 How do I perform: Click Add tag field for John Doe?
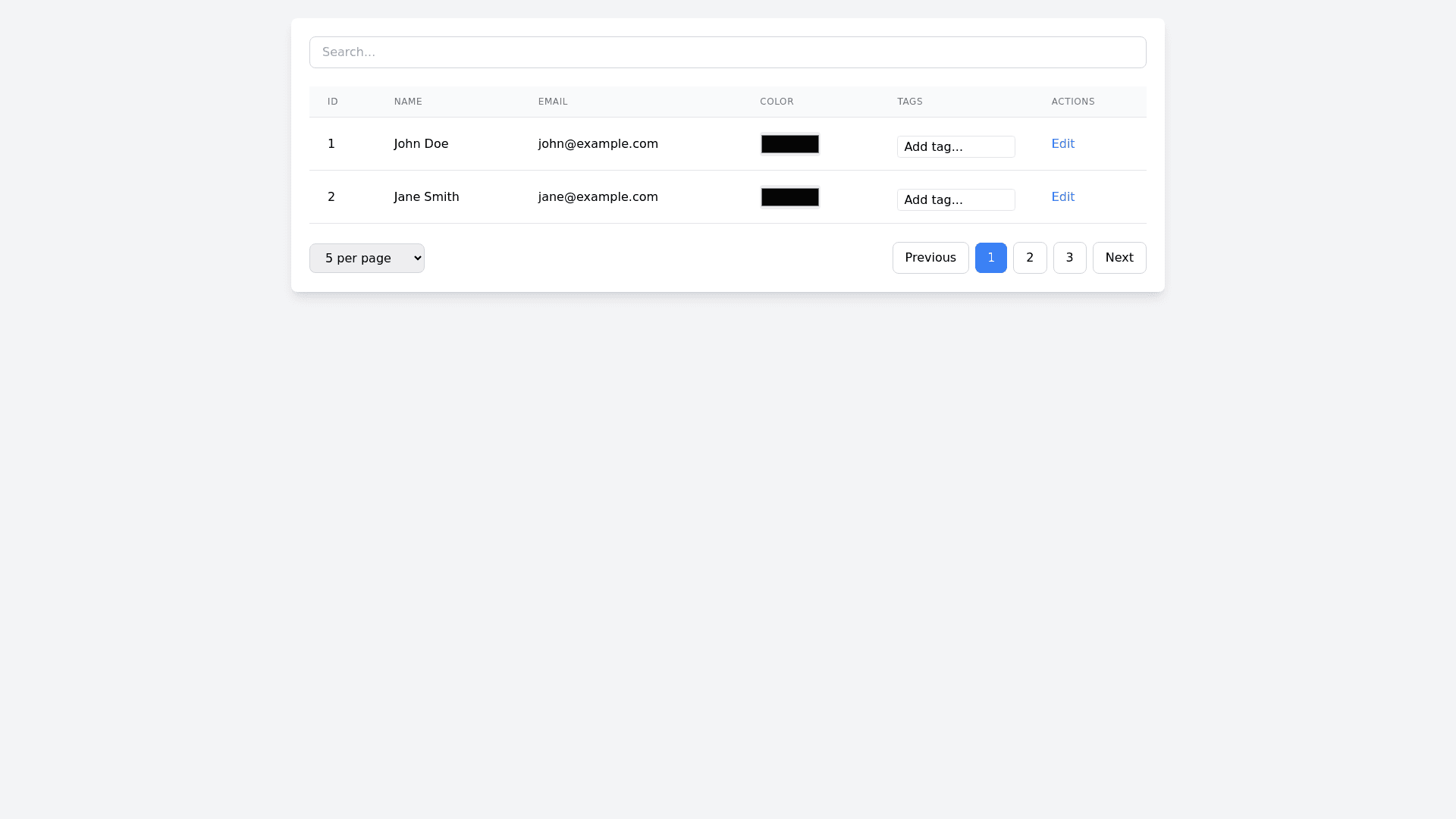955,147
